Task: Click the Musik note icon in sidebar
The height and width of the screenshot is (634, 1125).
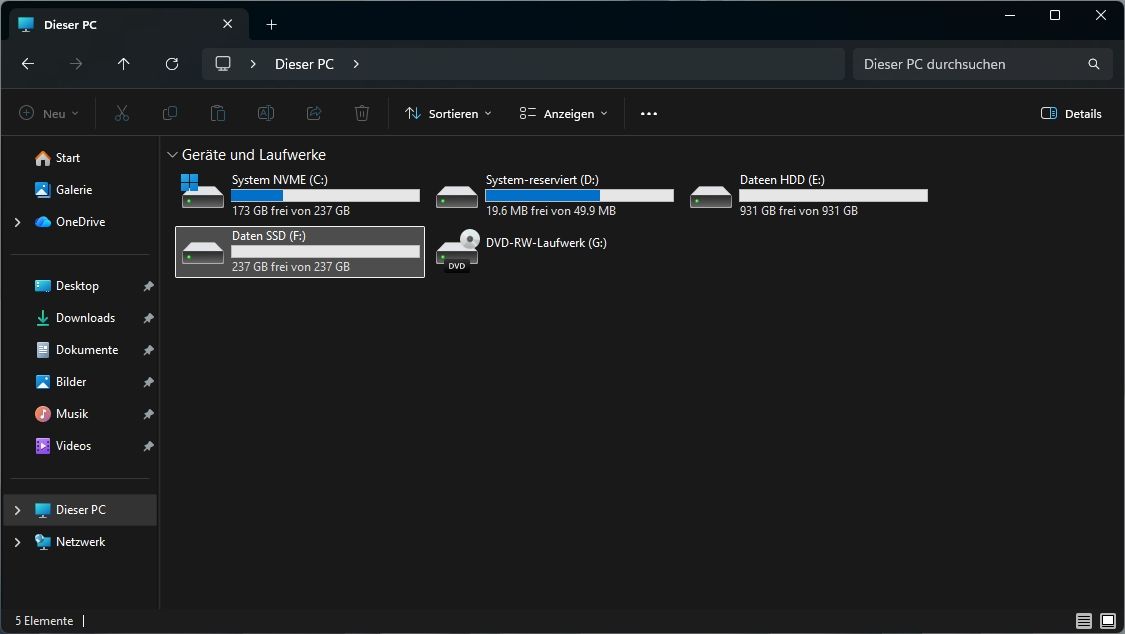Action: click(x=43, y=414)
